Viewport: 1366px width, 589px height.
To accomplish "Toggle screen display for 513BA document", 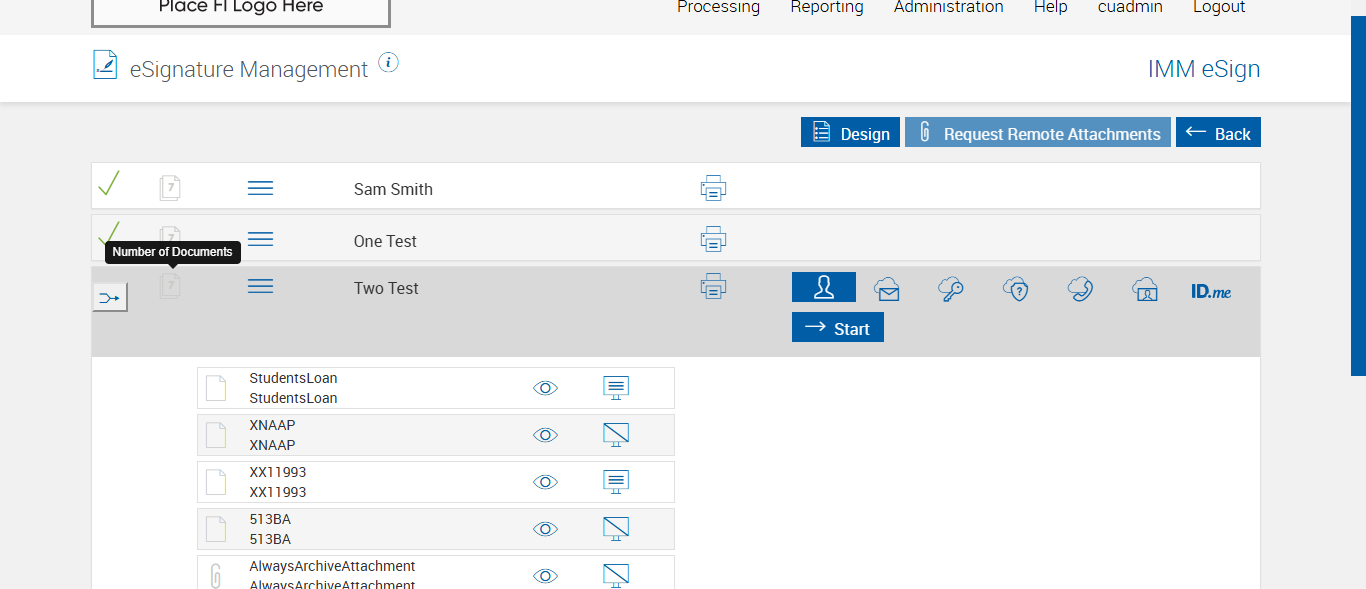I will click(616, 529).
